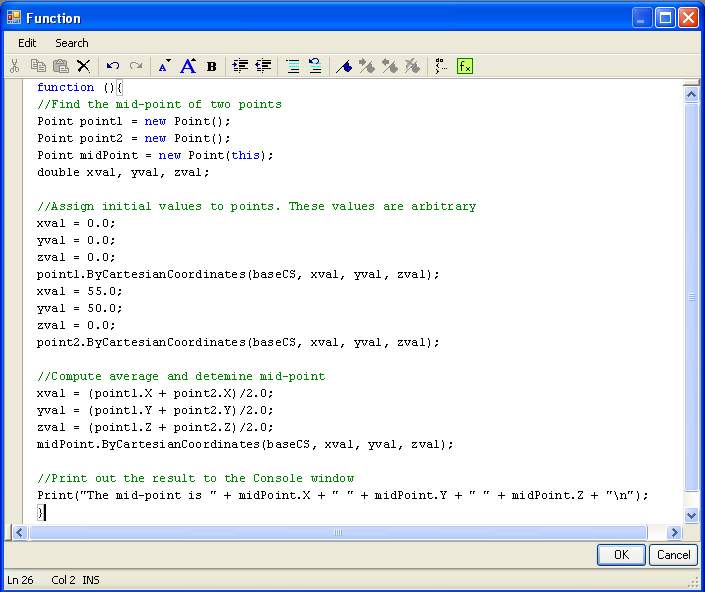The width and height of the screenshot is (705, 592).
Task: Close the Function window
Action: pos(689,18)
